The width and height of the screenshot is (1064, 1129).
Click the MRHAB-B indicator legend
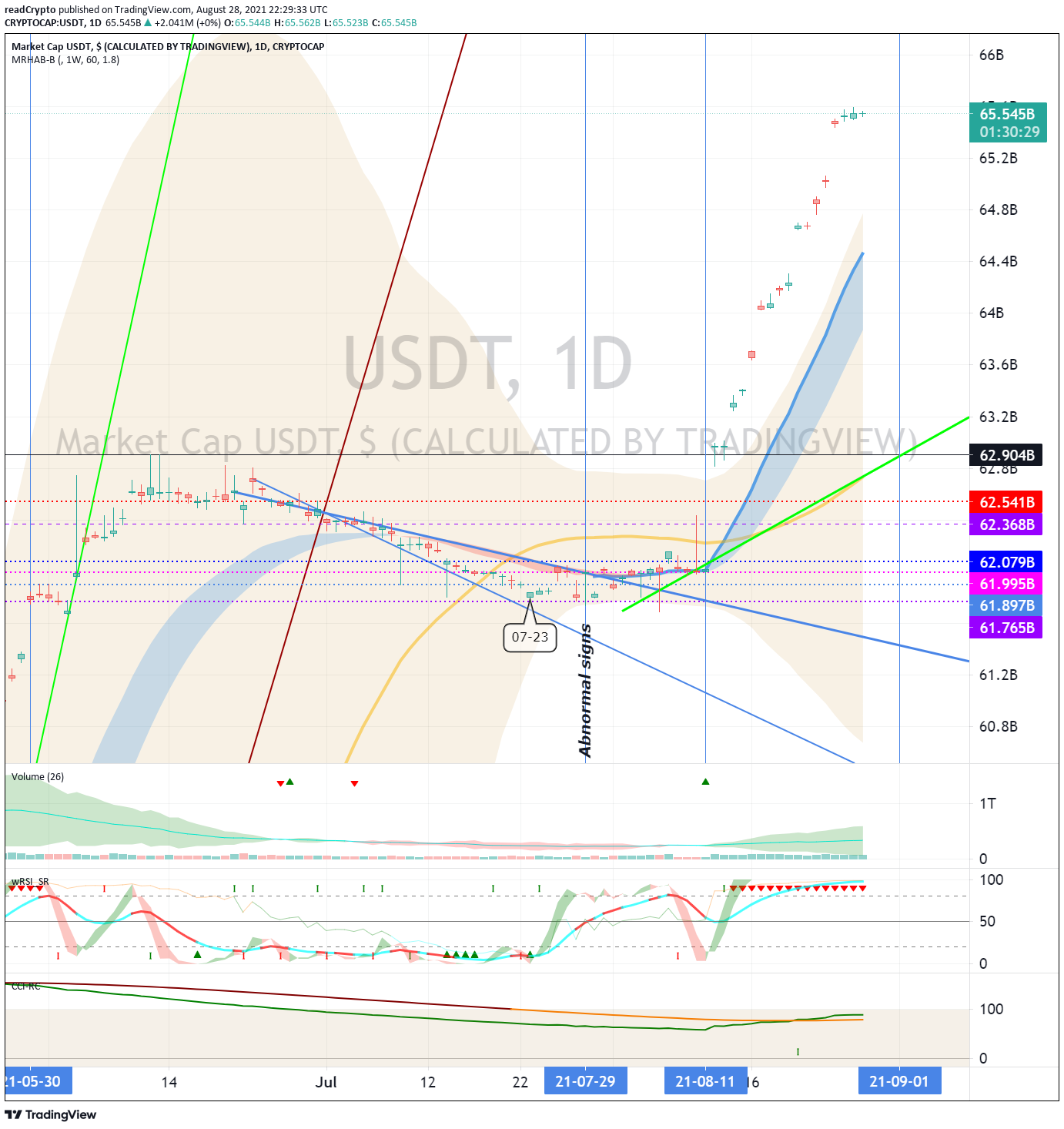tap(65, 60)
